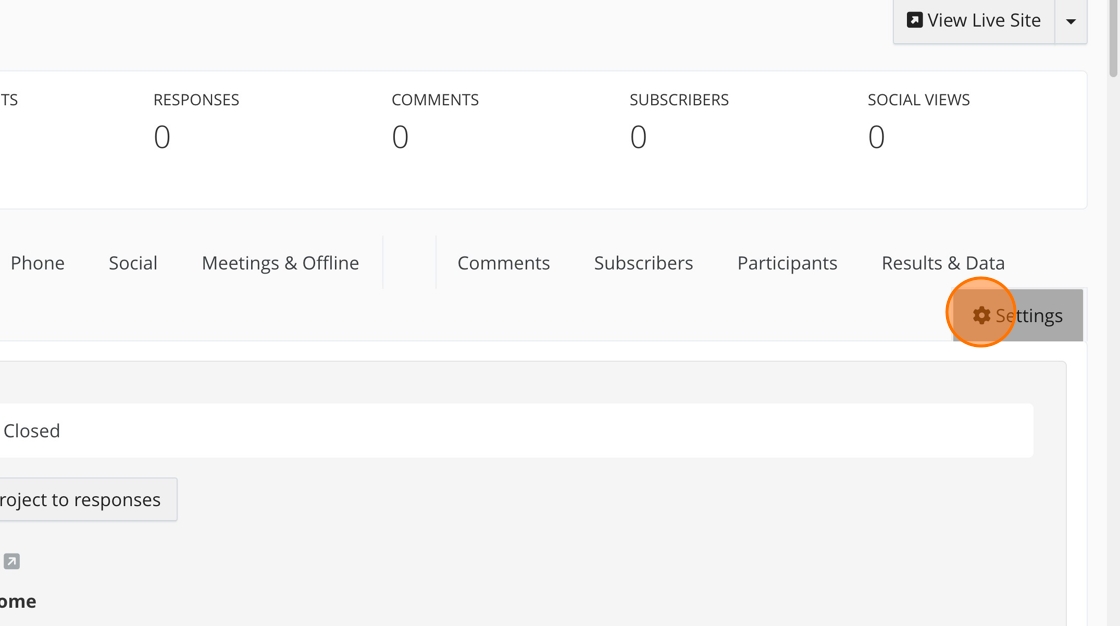Viewport: 1120px width, 626px height.
Task: Click the small gray external-link arrow icon
Action: (11, 562)
